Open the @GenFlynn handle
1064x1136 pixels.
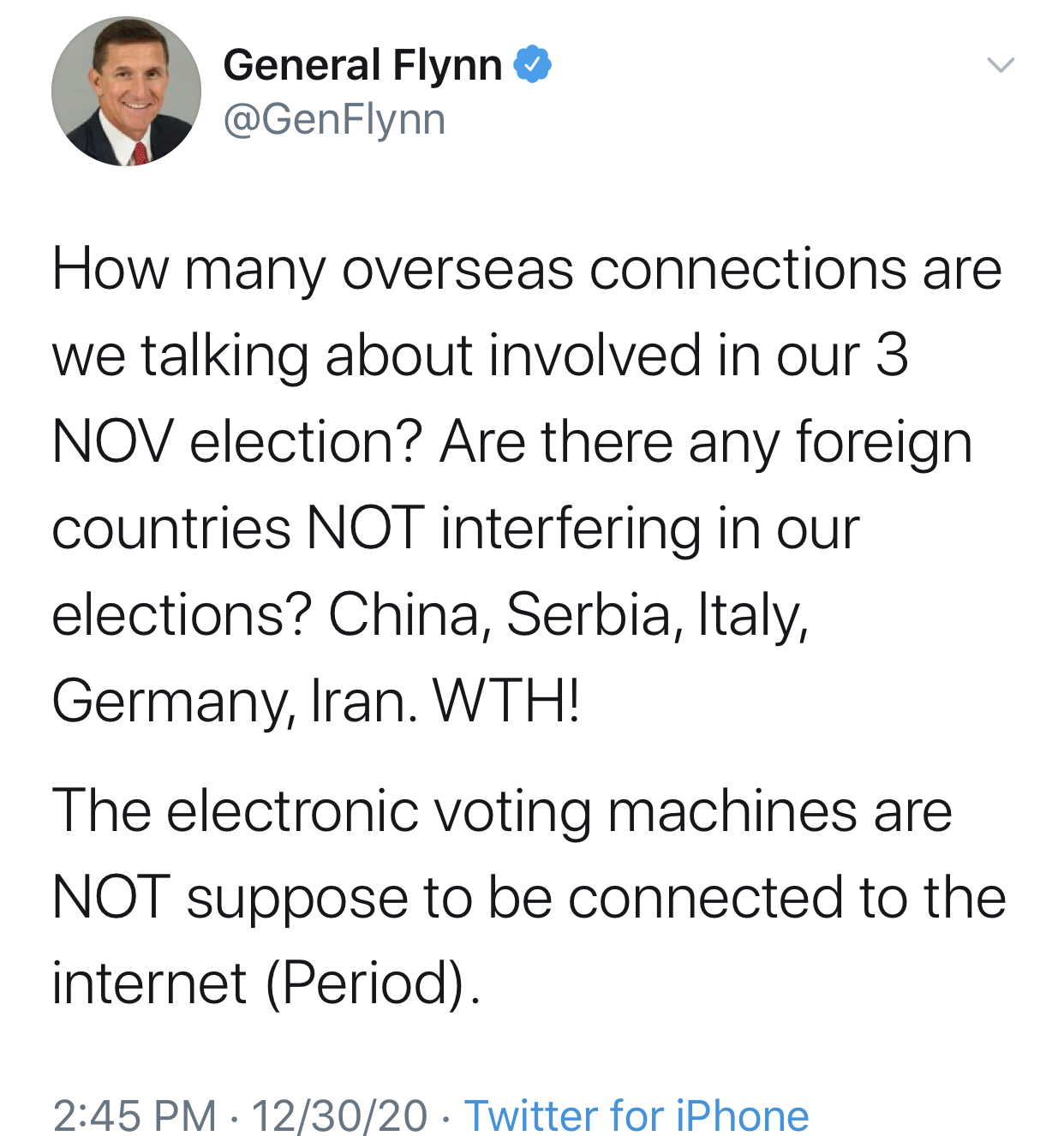point(334,119)
